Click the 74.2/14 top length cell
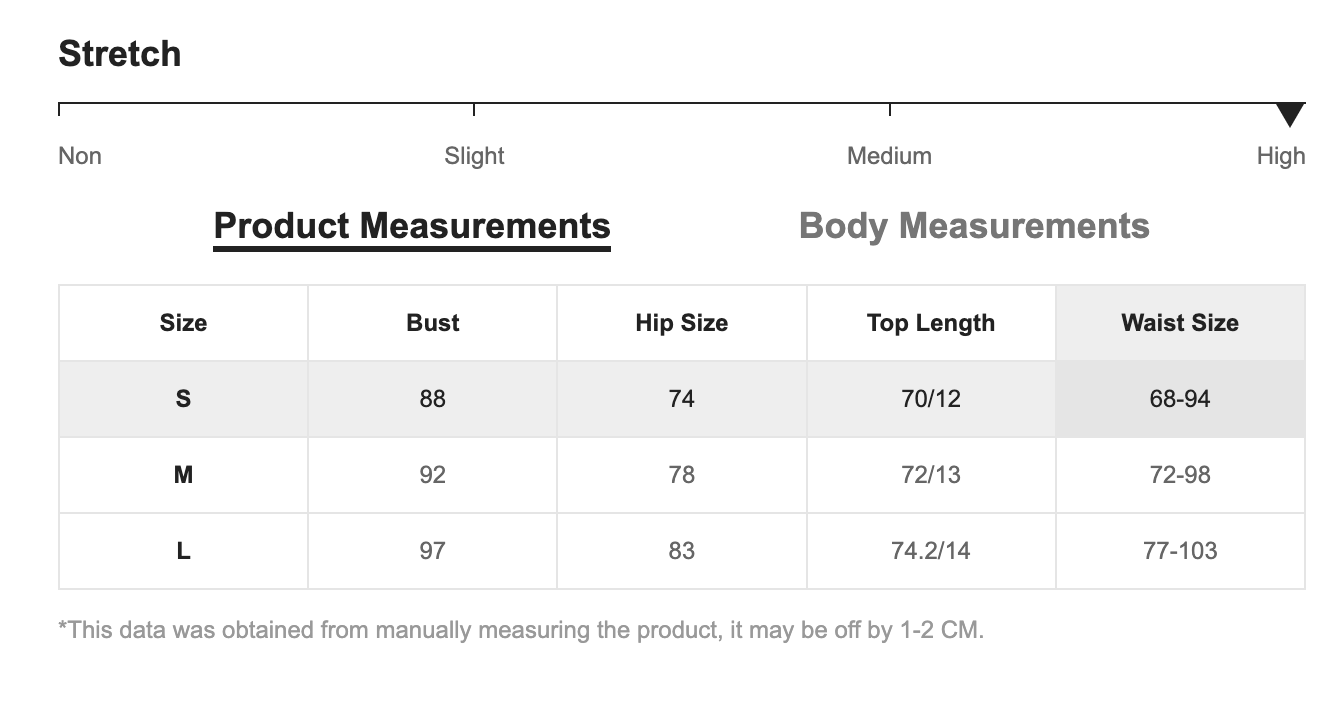 [930, 551]
